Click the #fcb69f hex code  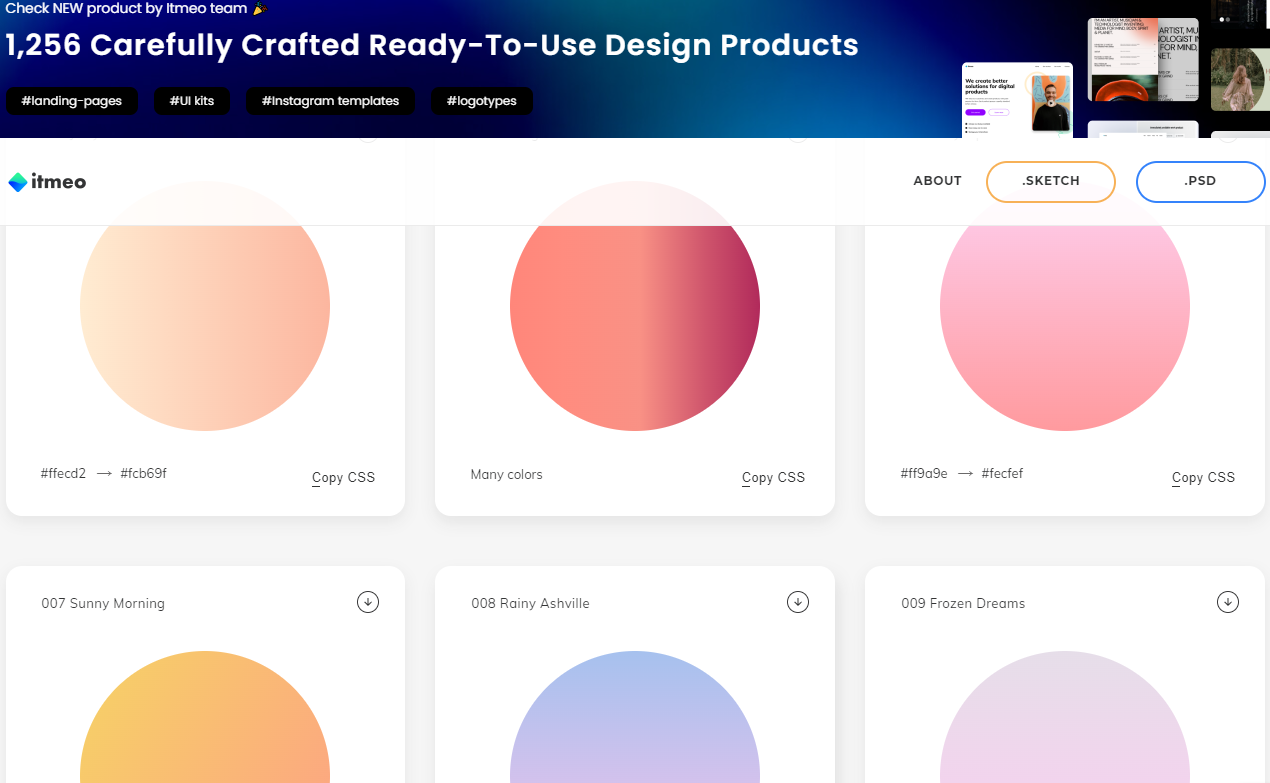pyautogui.click(x=143, y=474)
